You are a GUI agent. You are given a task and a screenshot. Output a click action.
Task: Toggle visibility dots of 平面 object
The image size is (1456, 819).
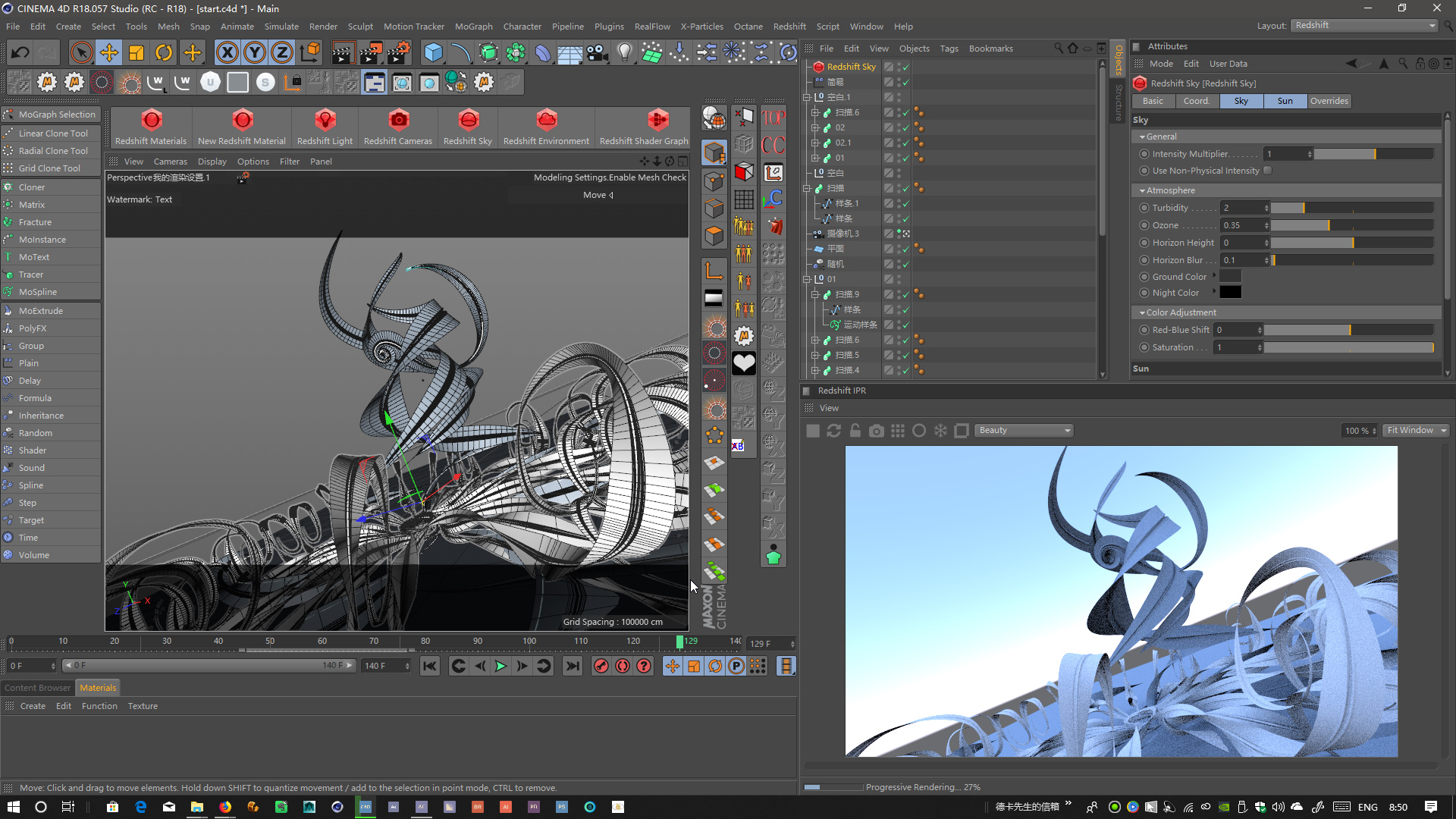pos(899,249)
